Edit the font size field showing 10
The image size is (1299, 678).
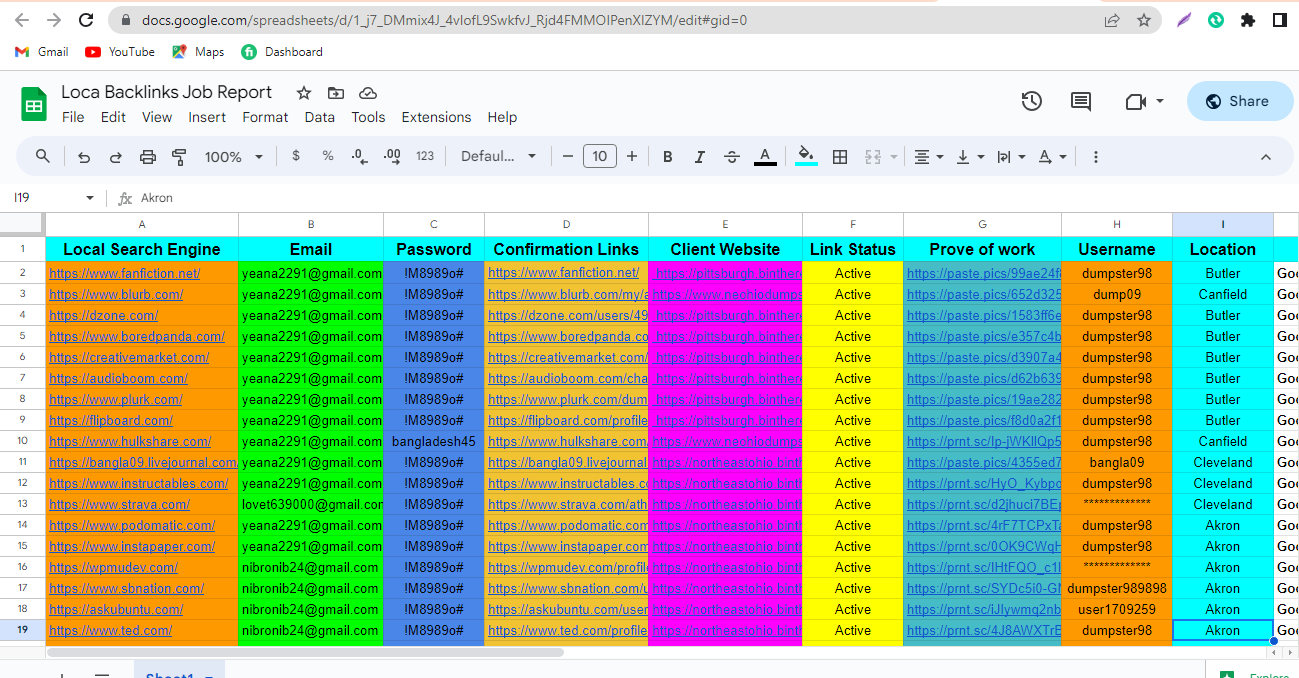point(599,156)
